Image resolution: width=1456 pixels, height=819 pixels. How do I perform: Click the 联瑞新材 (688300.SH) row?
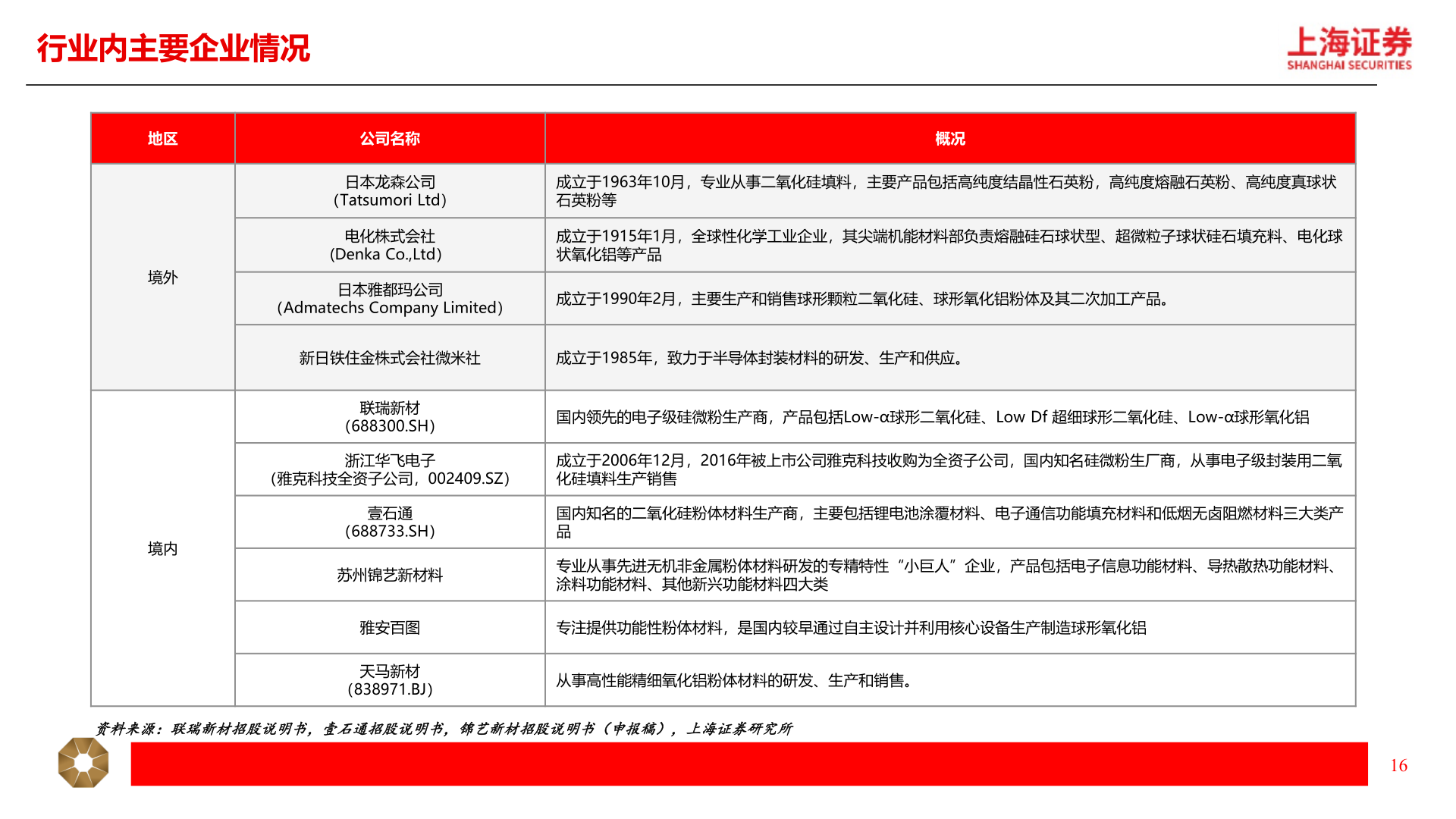[391, 416]
